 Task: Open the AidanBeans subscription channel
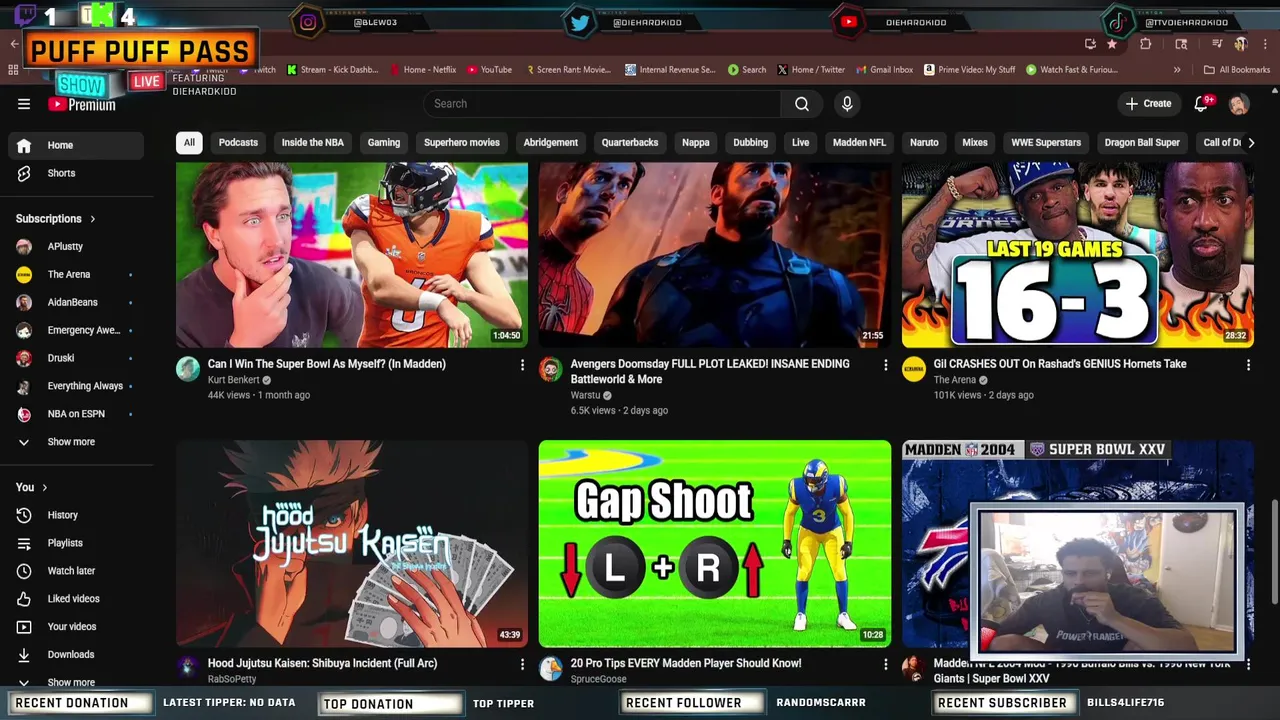(76, 302)
